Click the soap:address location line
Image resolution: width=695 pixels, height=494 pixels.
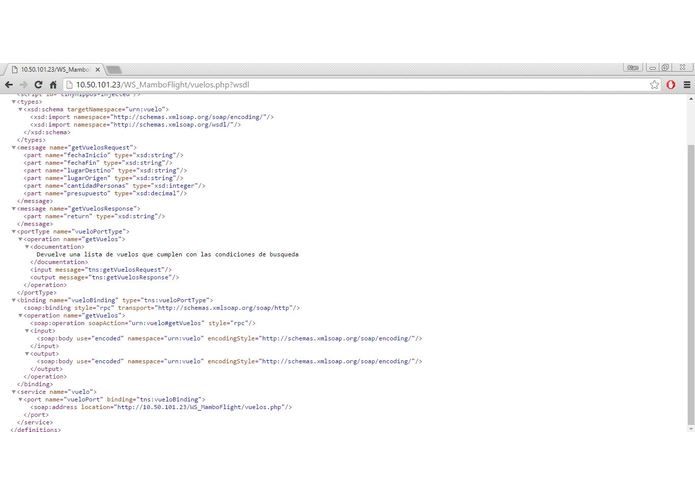(x=161, y=407)
